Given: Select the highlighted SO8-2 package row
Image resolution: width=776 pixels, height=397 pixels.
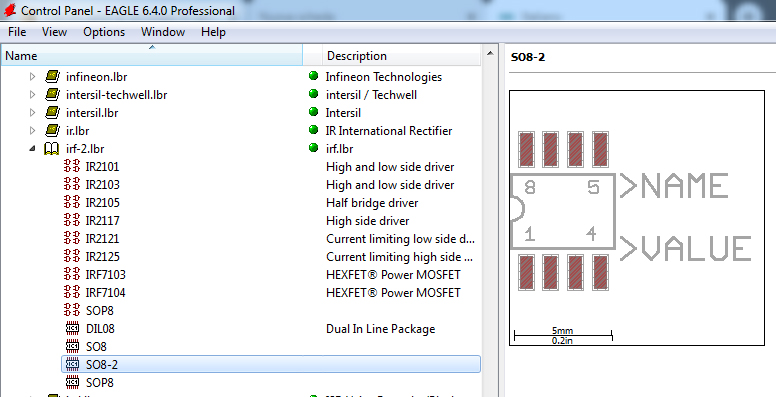Looking at the screenshot, I should [270, 364].
